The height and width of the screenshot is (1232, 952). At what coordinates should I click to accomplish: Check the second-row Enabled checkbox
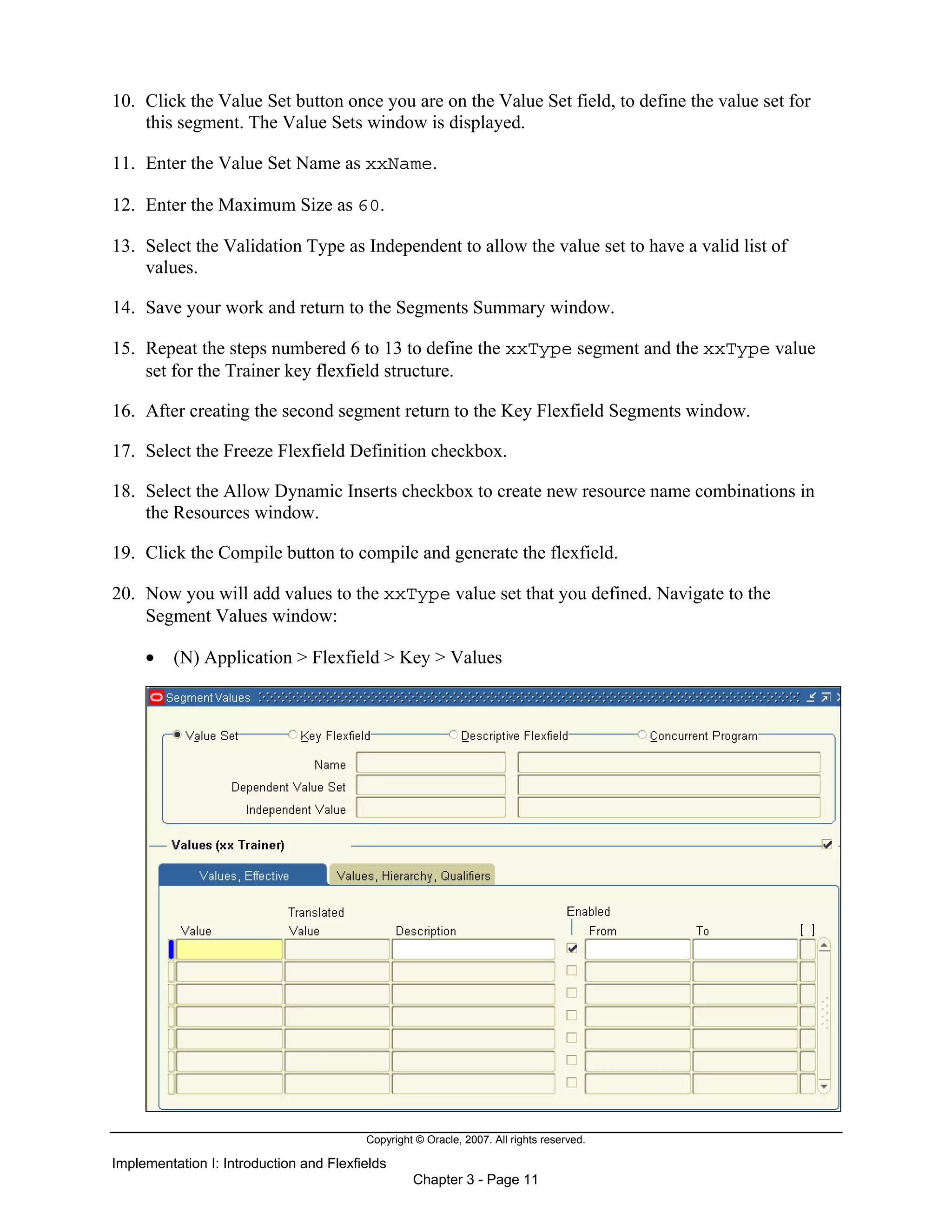tap(572, 970)
